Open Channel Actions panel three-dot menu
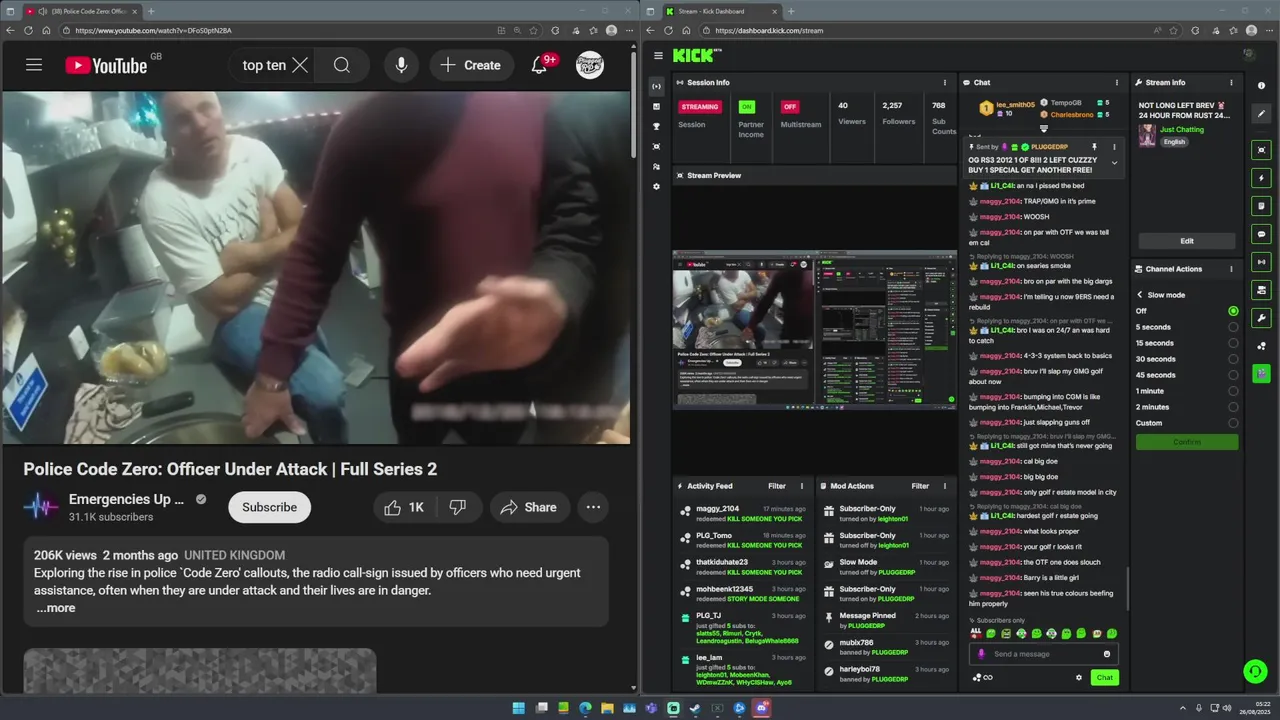 1231,269
